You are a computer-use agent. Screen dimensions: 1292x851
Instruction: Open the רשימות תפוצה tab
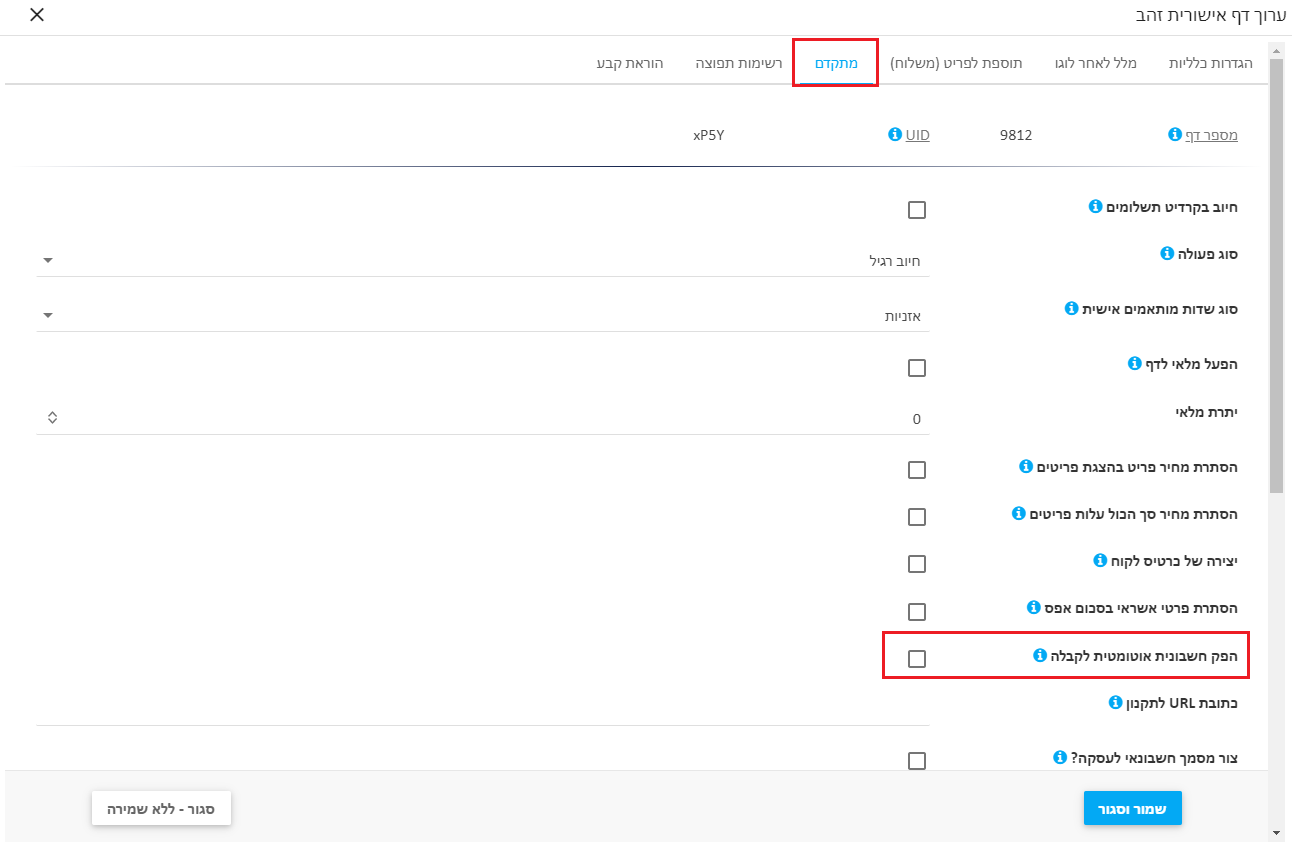739,63
